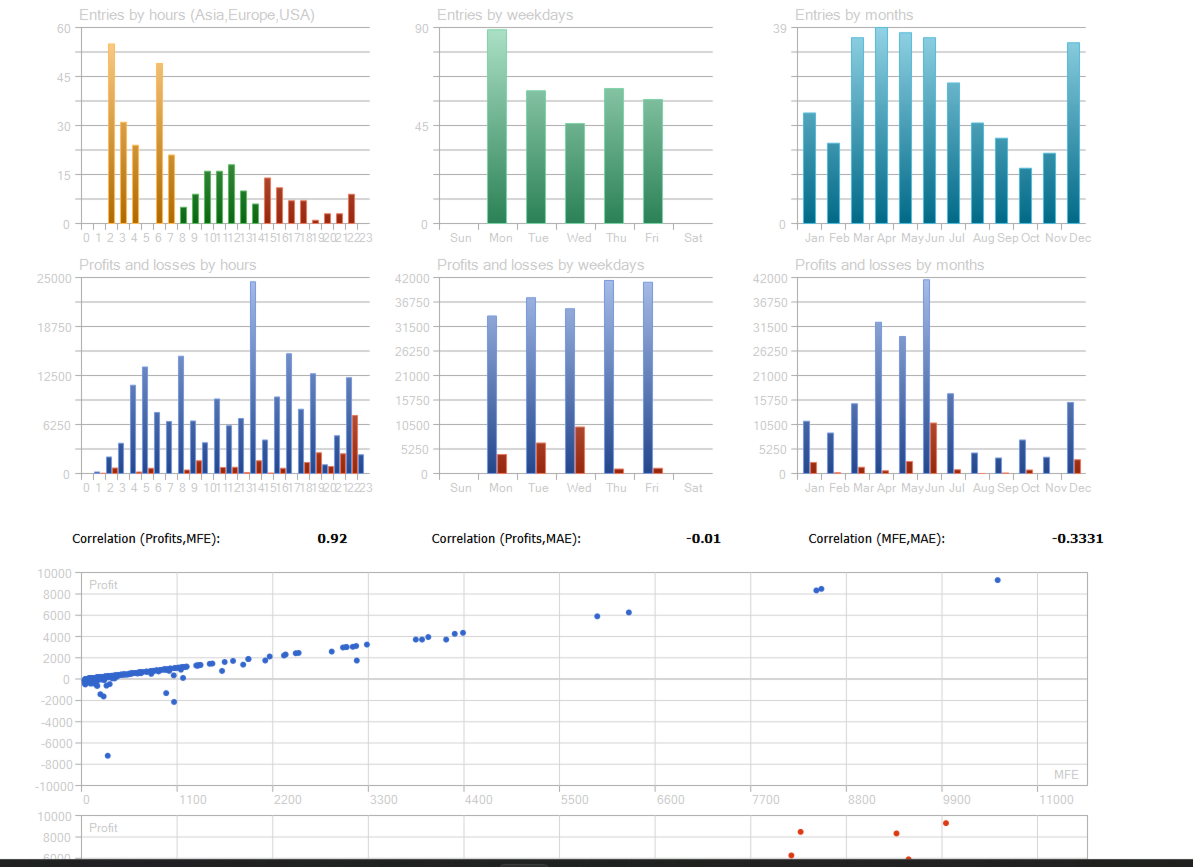Select the tall profit bar at hour 14
This screenshot has height=867, width=1193.
coord(253,377)
